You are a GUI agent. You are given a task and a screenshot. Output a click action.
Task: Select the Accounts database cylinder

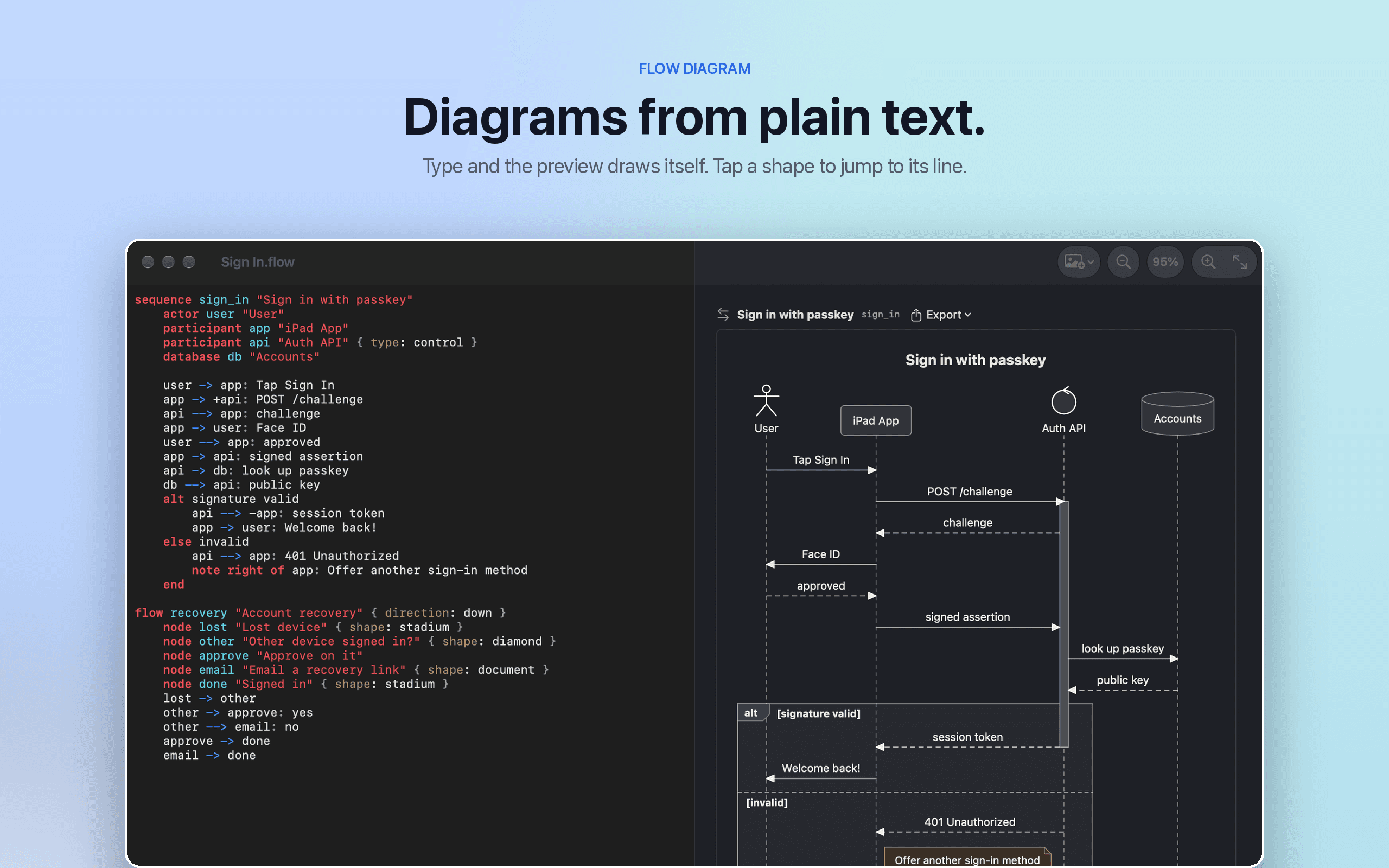point(1177,413)
